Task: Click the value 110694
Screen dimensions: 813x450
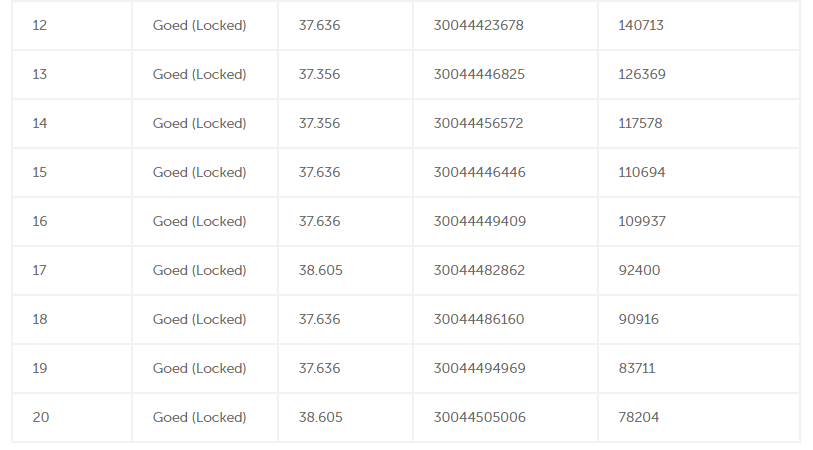Action: coord(642,173)
